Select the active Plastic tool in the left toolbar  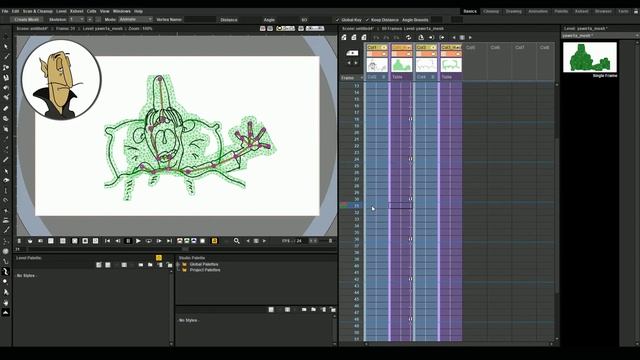pyautogui.click(x=6, y=271)
